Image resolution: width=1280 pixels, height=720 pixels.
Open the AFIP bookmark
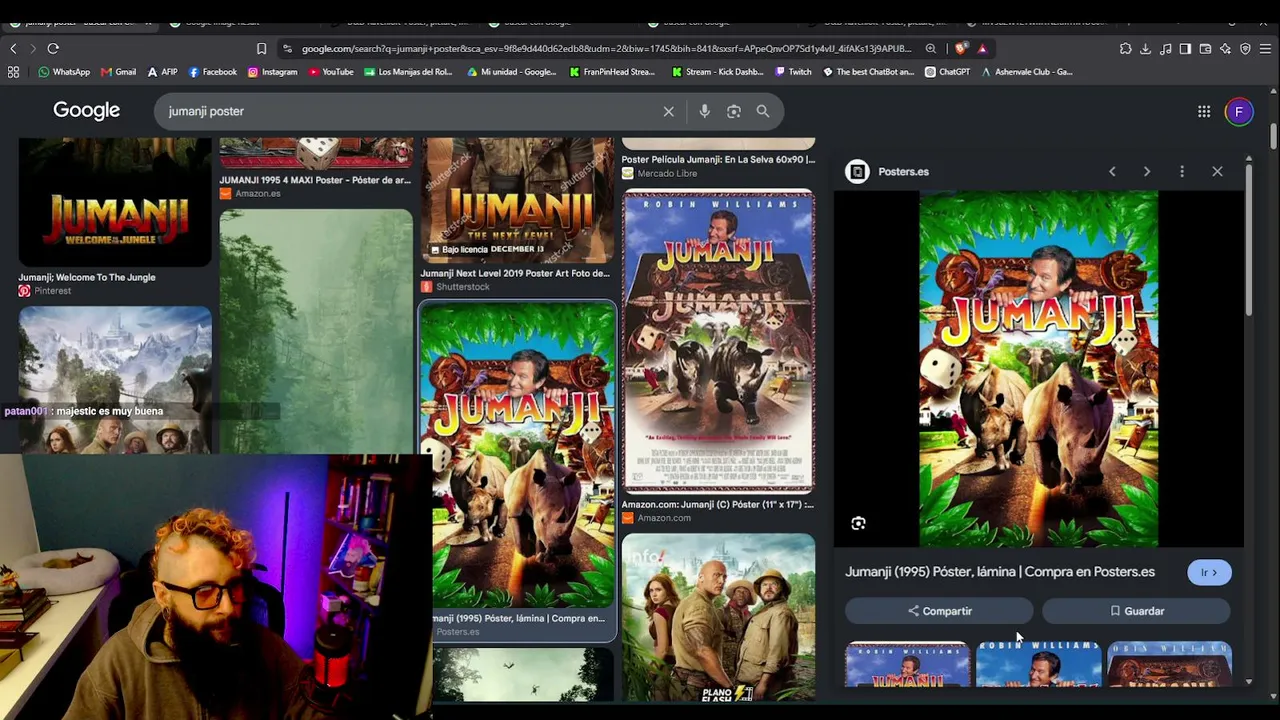[x=162, y=72]
